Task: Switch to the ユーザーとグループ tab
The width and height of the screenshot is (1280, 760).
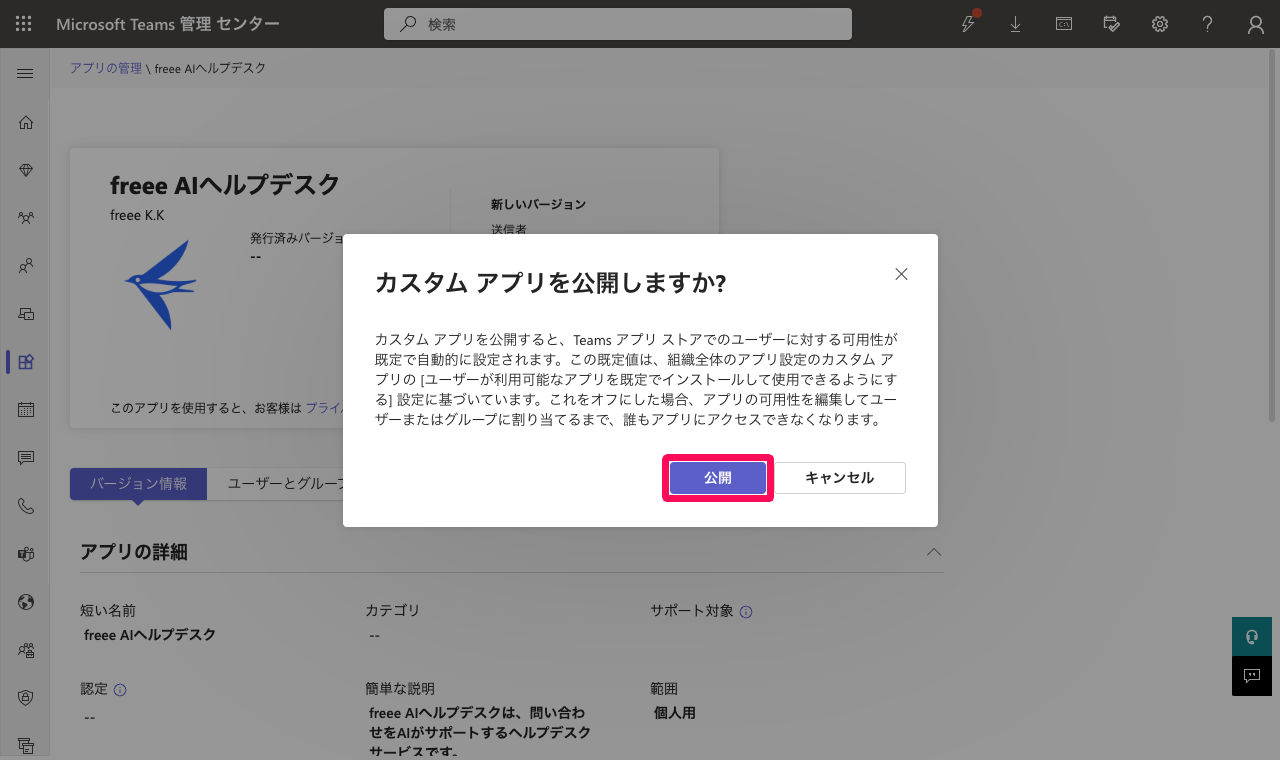Action: click(284, 484)
